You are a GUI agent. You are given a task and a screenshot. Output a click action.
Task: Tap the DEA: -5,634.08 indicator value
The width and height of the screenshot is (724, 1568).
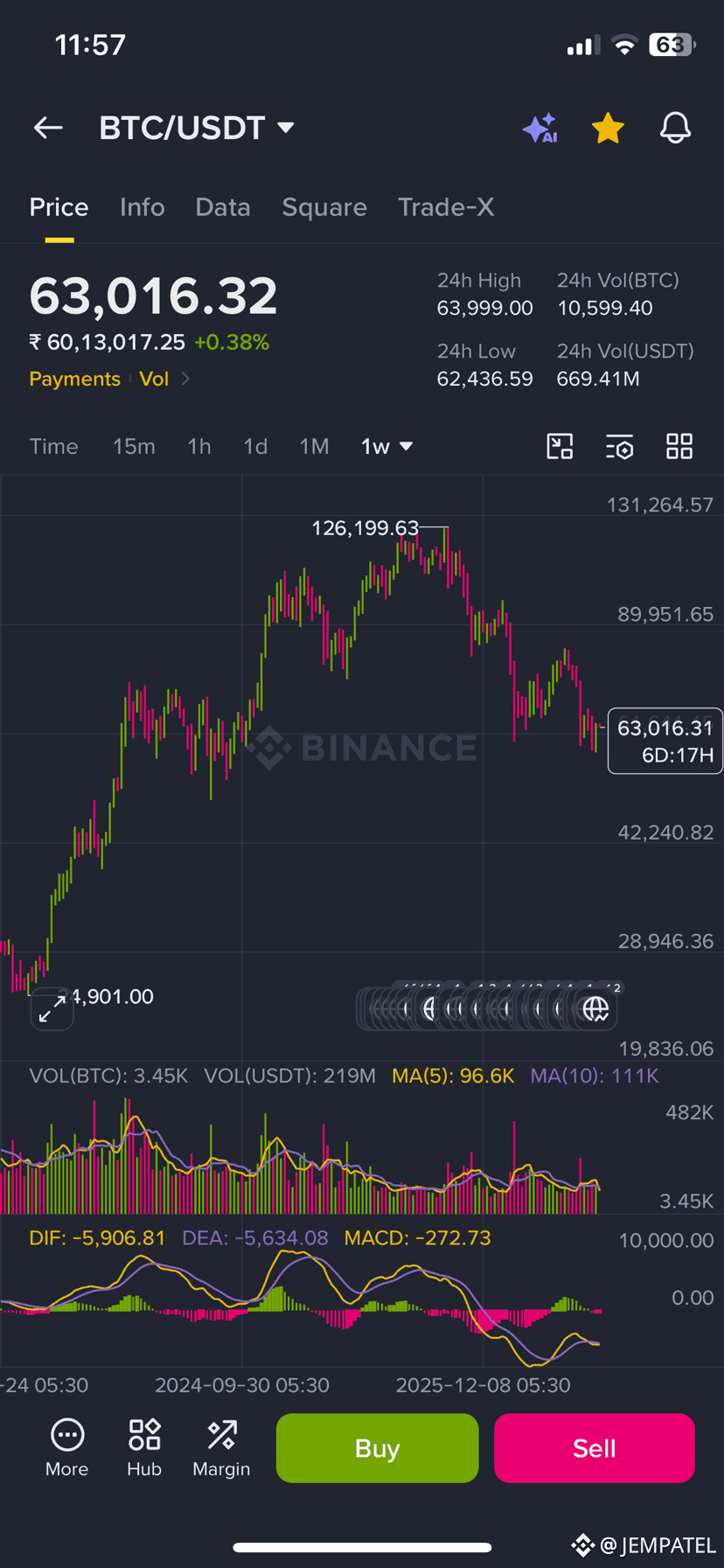pos(255,1238)
